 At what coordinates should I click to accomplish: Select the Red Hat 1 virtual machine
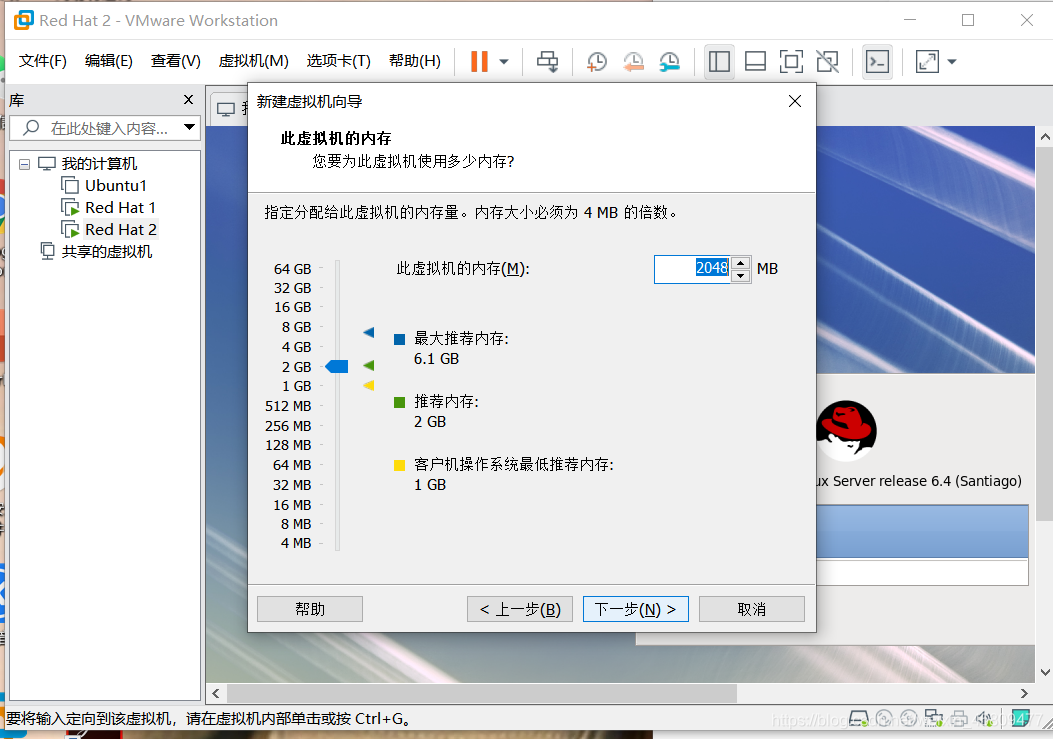[x=120, y=208]
